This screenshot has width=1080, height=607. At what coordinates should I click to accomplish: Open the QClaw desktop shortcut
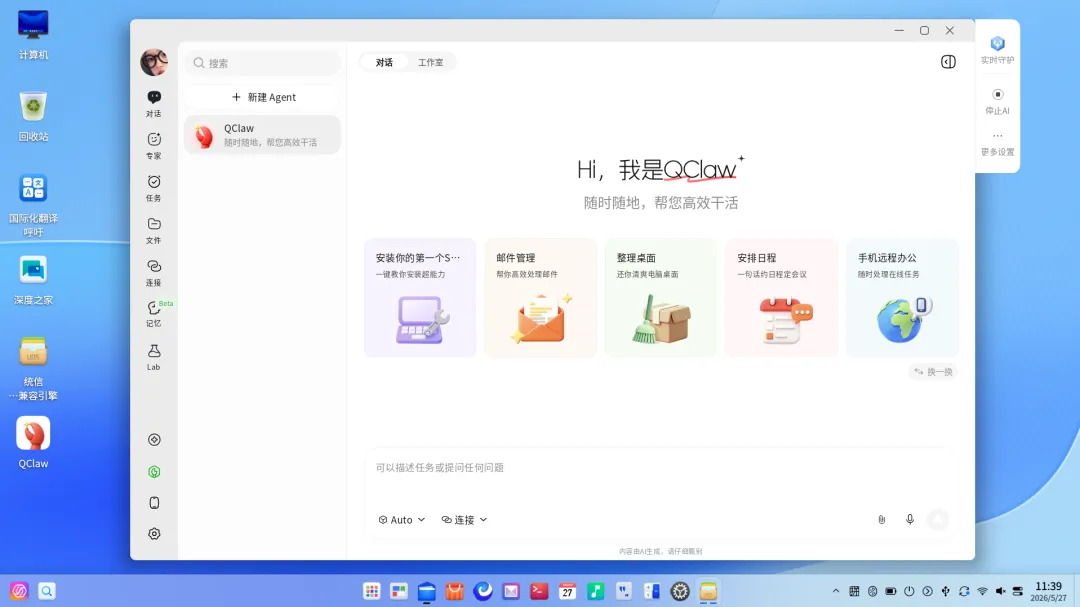[x=33, y=442]
